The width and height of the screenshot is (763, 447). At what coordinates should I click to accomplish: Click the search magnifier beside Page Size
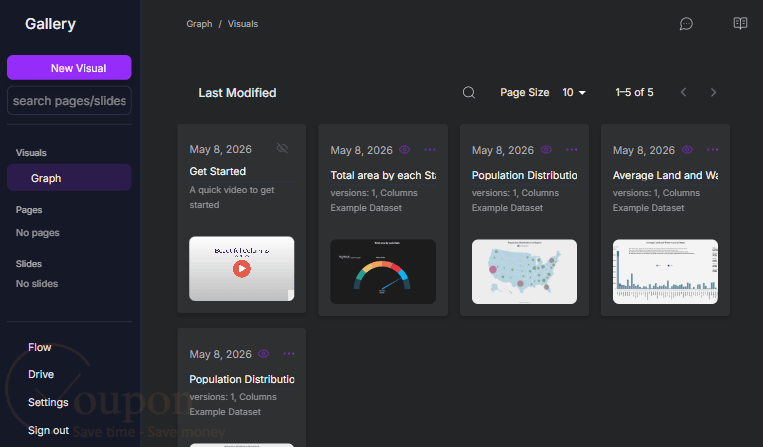(x=469, y=92)
